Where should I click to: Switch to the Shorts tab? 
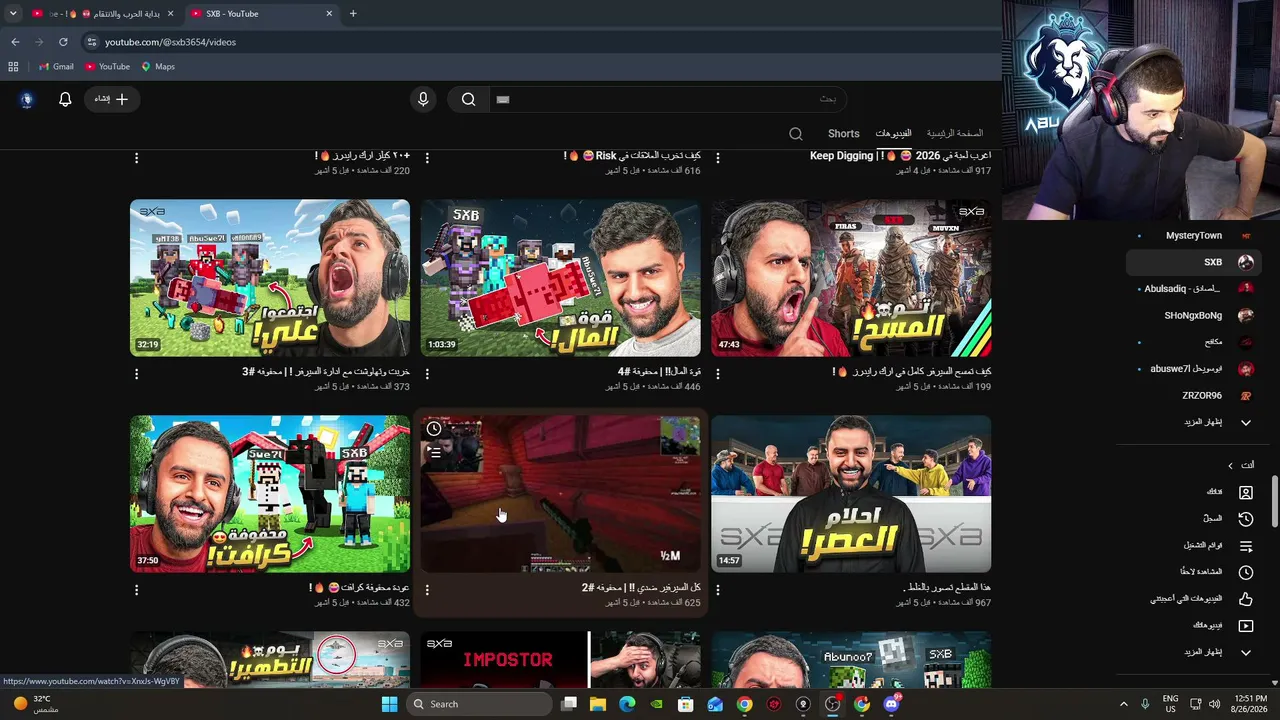pyautogui.click(x=843, y=134)
